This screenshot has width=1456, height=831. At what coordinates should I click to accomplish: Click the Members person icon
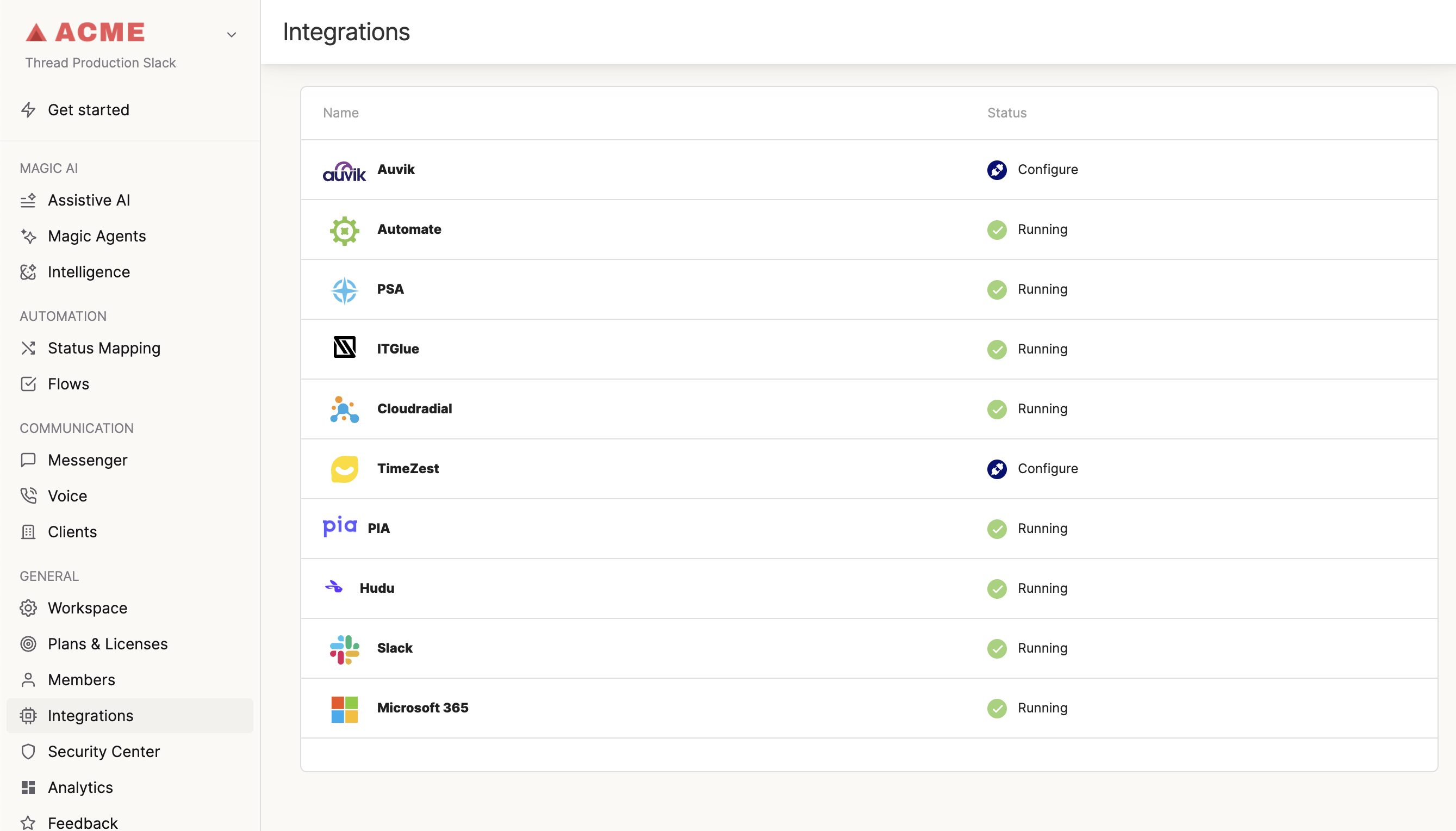click(x=28, y=680)
